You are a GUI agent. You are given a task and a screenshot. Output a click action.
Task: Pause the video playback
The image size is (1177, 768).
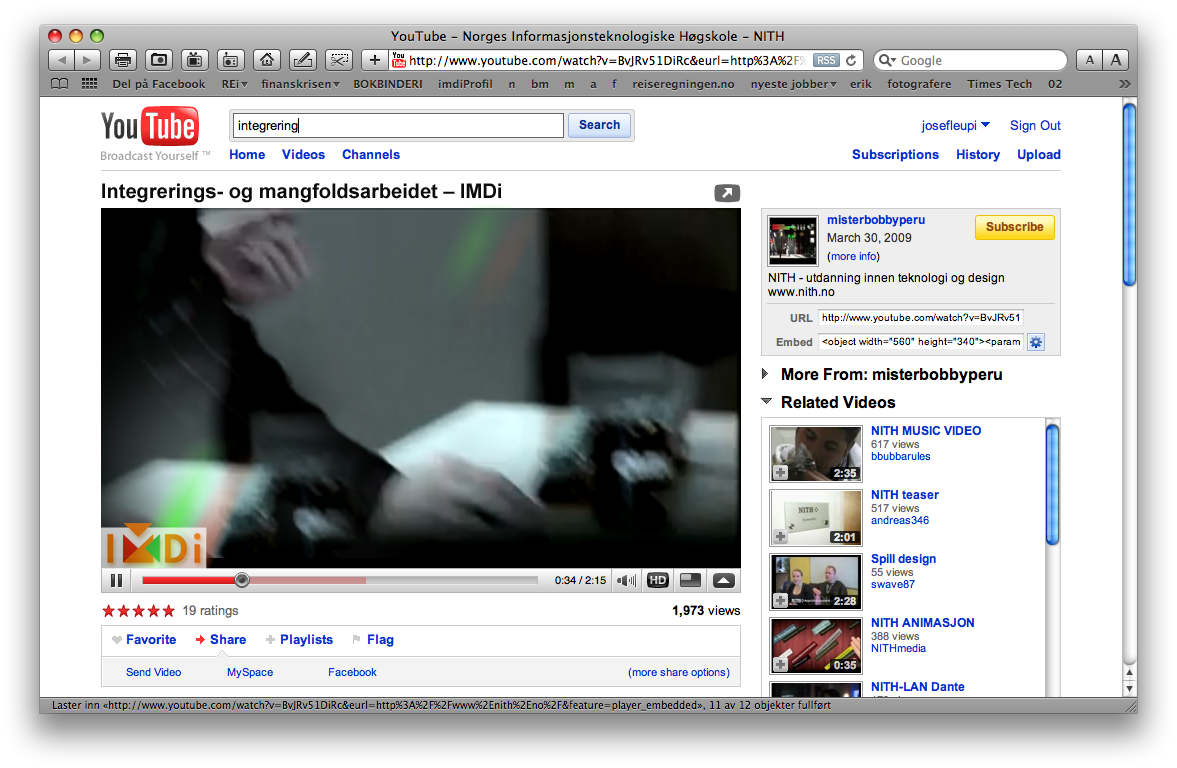[116, 580]
